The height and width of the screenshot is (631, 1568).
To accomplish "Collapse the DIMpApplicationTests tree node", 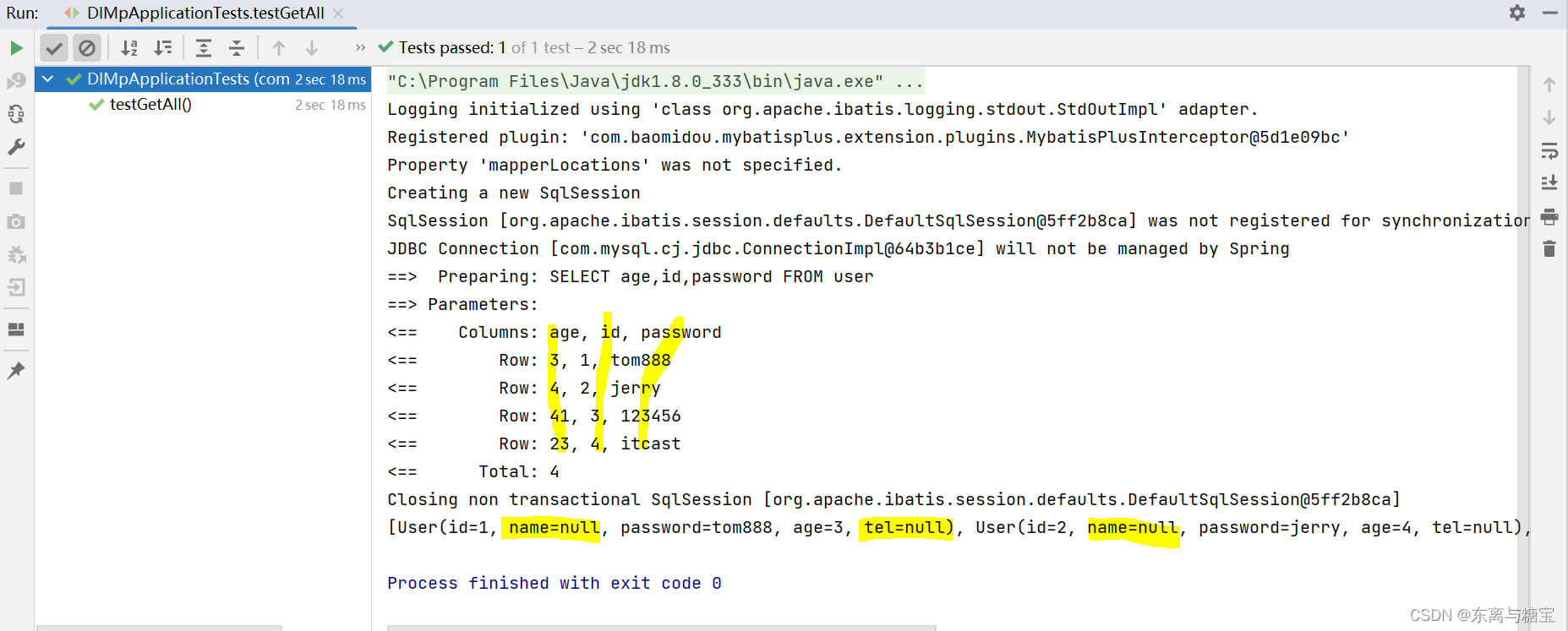I will point(48,79).
